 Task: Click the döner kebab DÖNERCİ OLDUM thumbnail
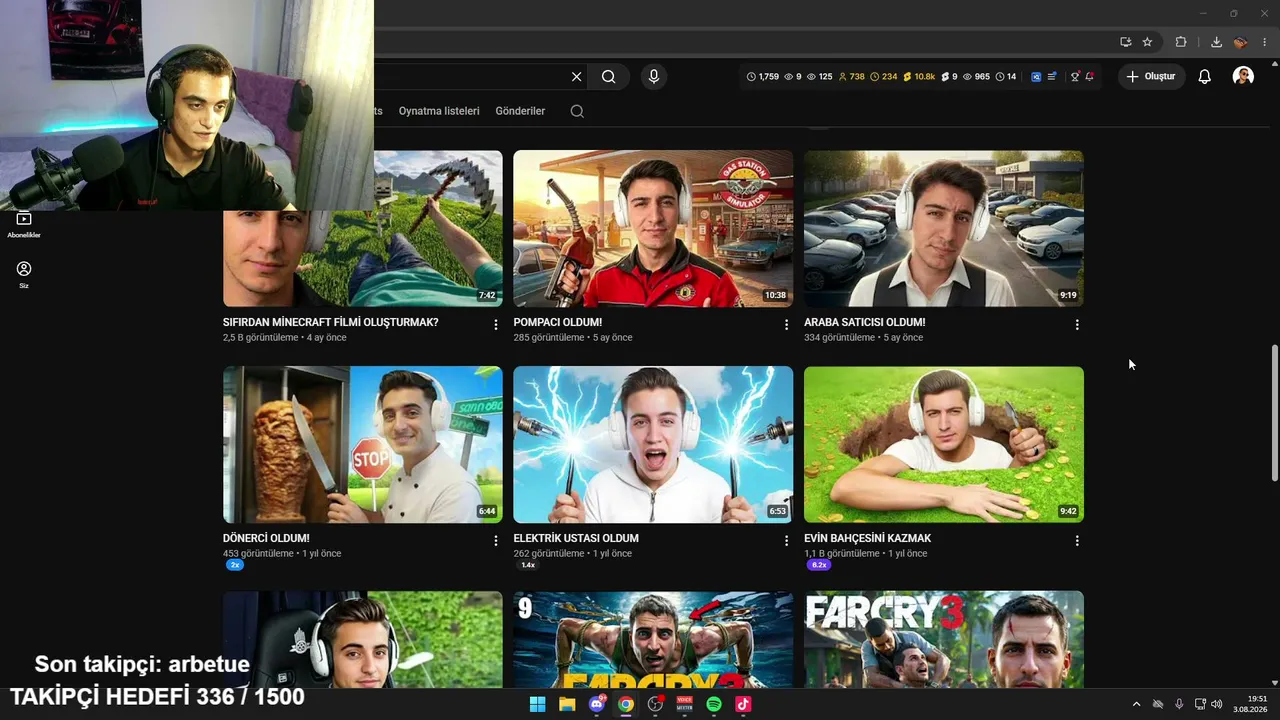pyautogui.click(x=363, y=445)
